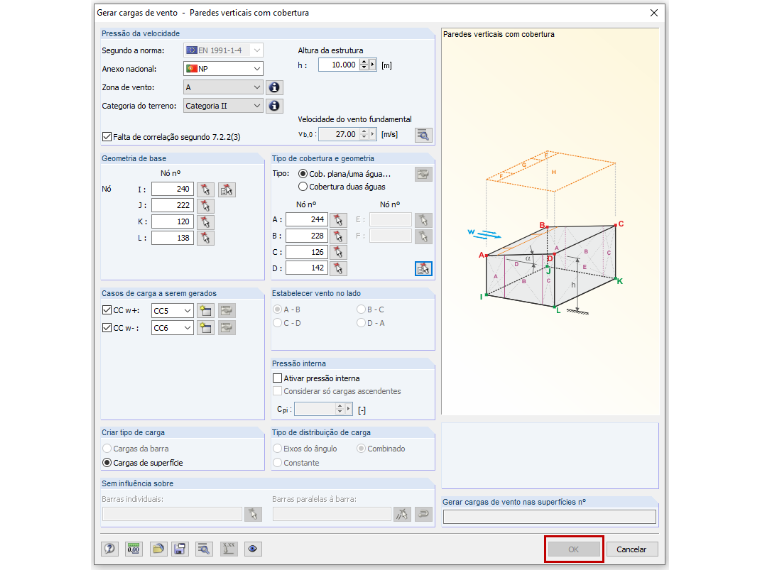Viewport: 760px width, 570px height.
Task: Open help button in bottom toolbar
Action: 110,549
